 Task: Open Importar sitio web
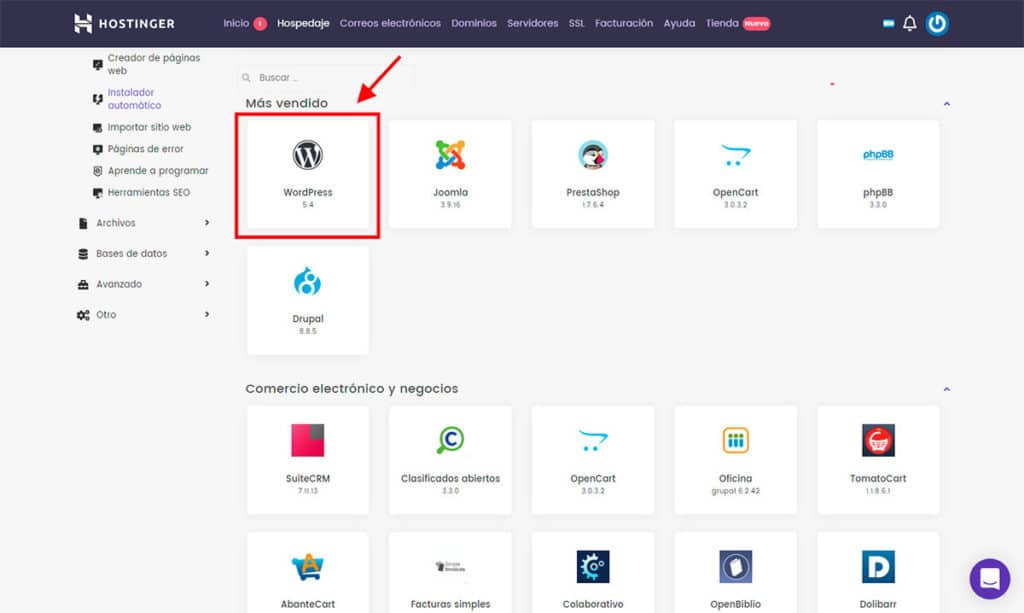click(149, 127)
